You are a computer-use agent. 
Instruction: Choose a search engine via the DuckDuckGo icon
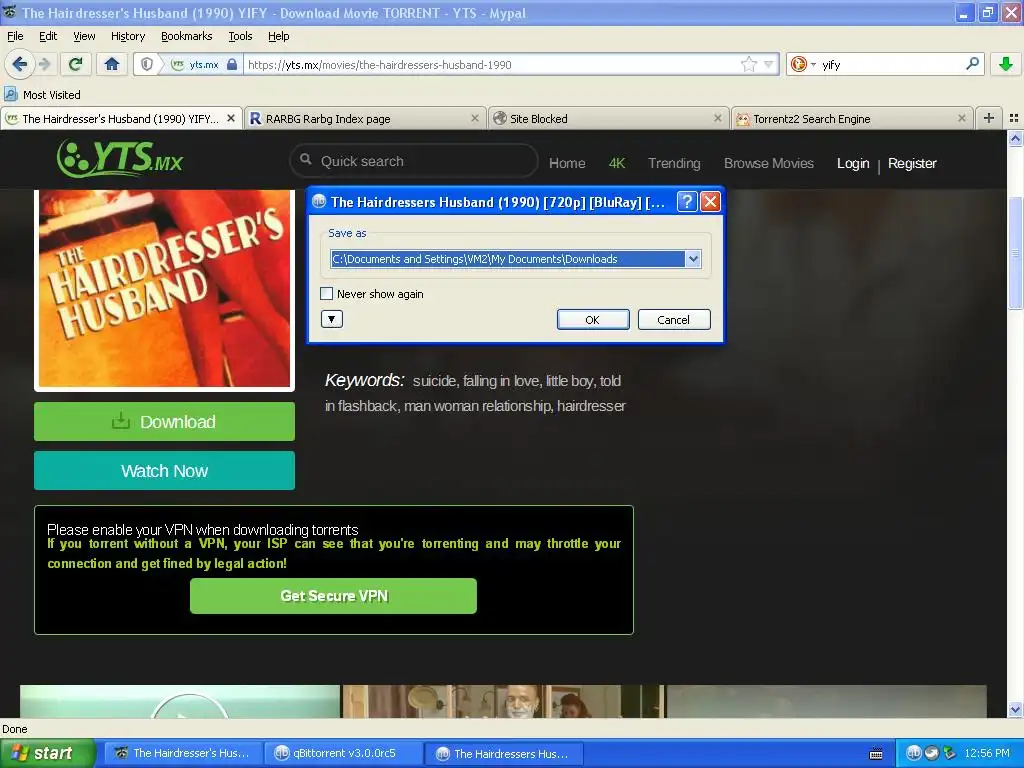tap(802, 64)
